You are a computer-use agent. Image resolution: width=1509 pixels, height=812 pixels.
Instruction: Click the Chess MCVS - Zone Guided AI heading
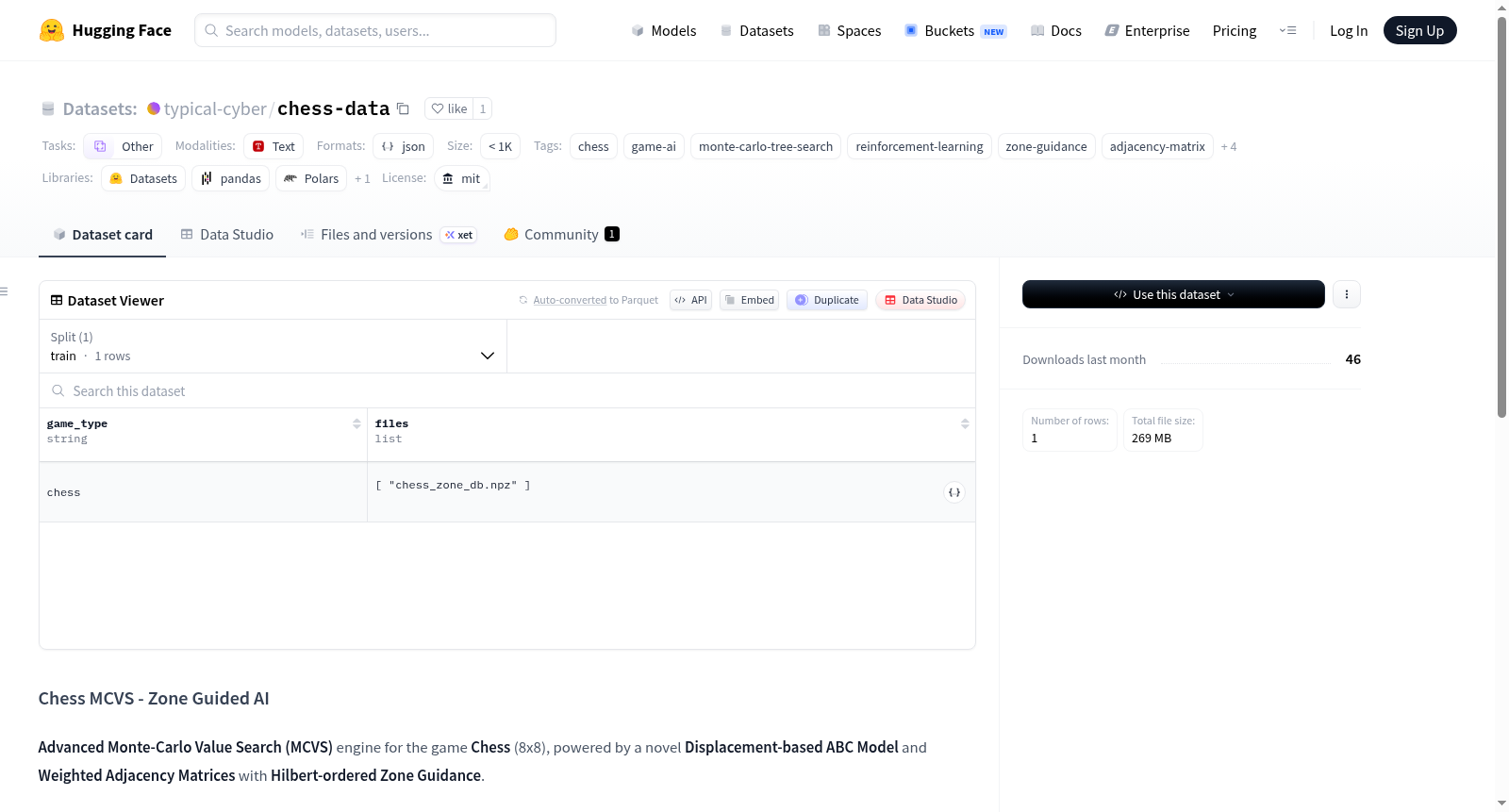pyautogui.click(x=154, y=698)
